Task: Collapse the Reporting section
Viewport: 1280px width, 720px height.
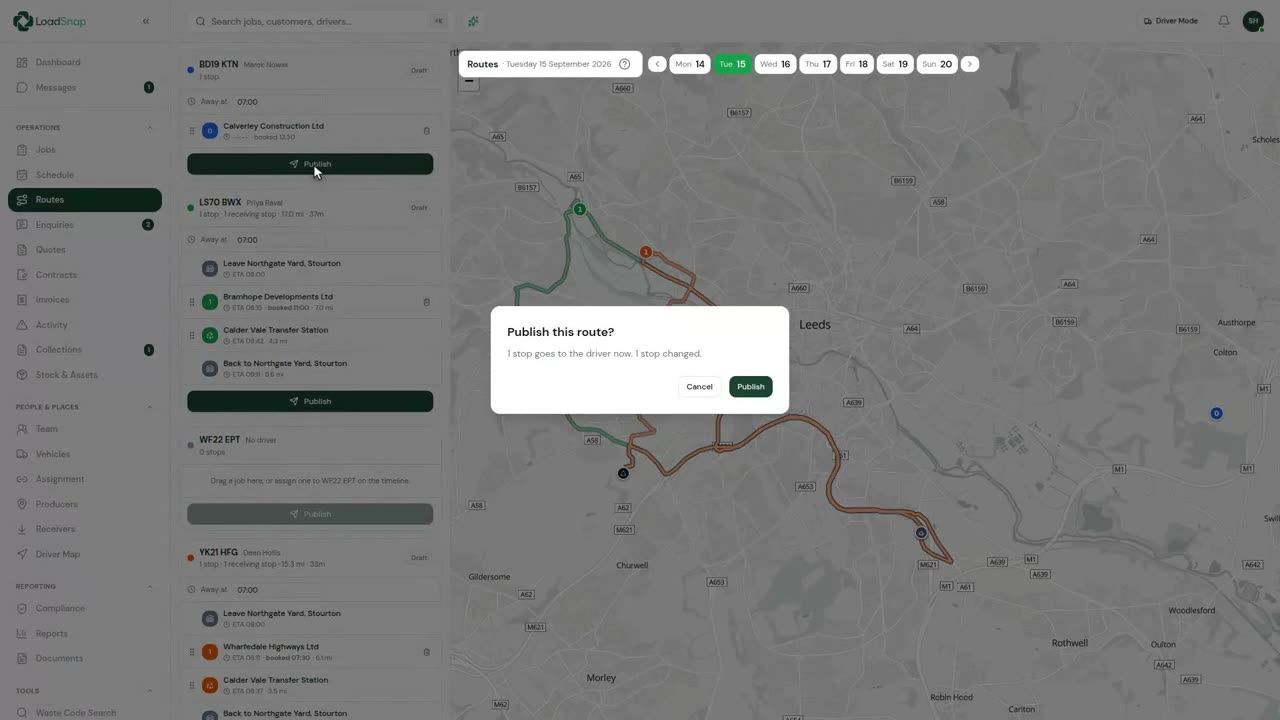Action: (x=150, y=586)
